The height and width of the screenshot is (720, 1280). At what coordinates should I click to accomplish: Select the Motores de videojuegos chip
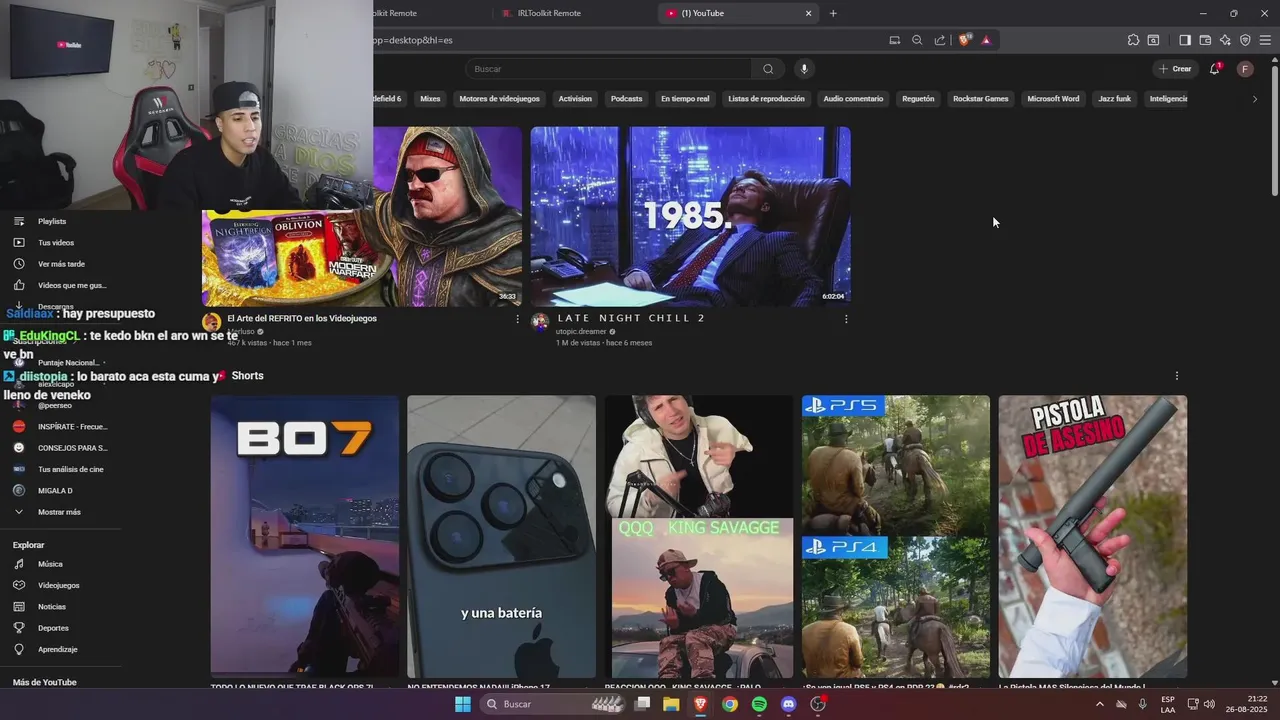click(x=499, y=99)
